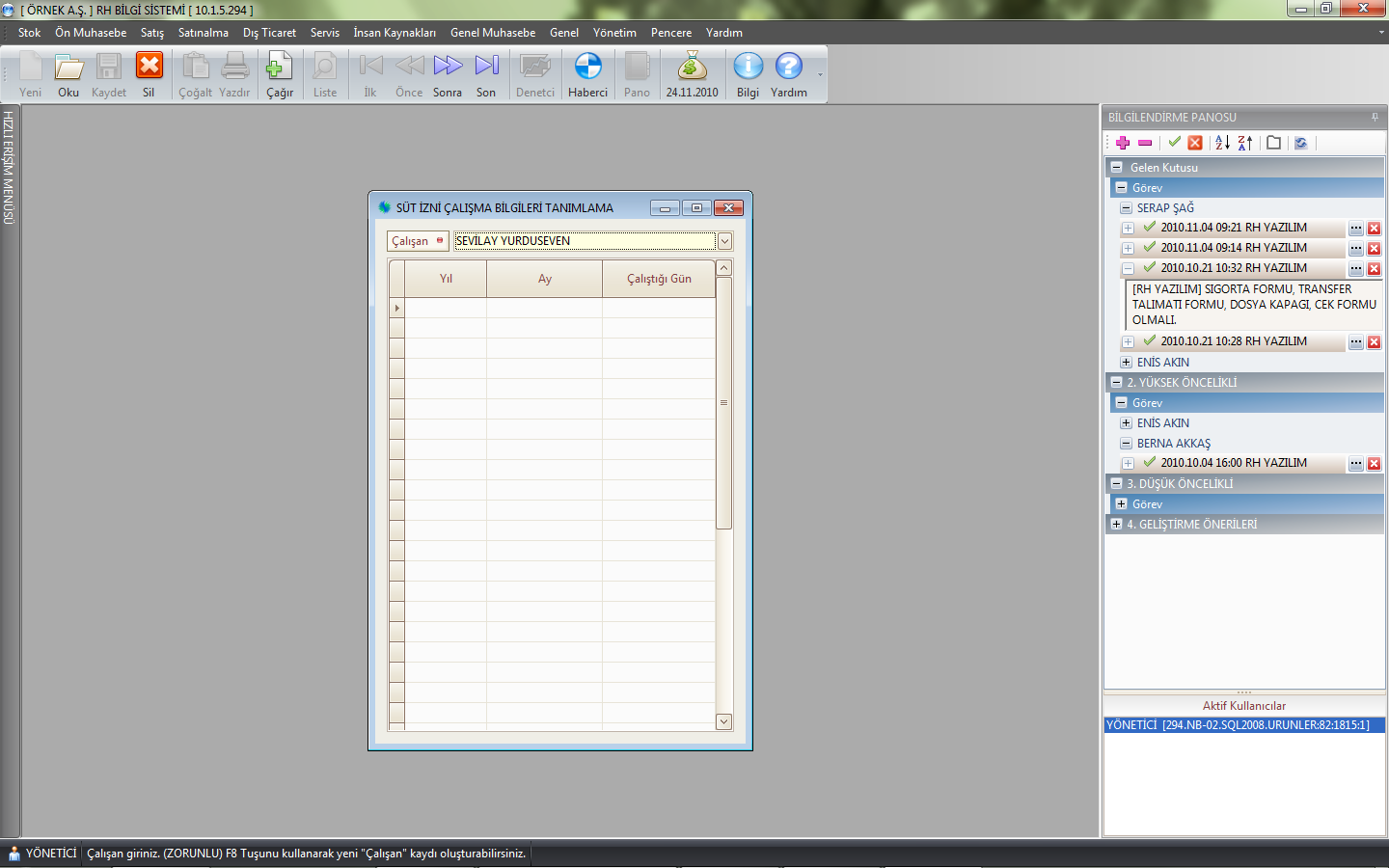1389x868 pixels.
Task: Click the pink plus add icon in panel
Action: tap(1123, 143)
